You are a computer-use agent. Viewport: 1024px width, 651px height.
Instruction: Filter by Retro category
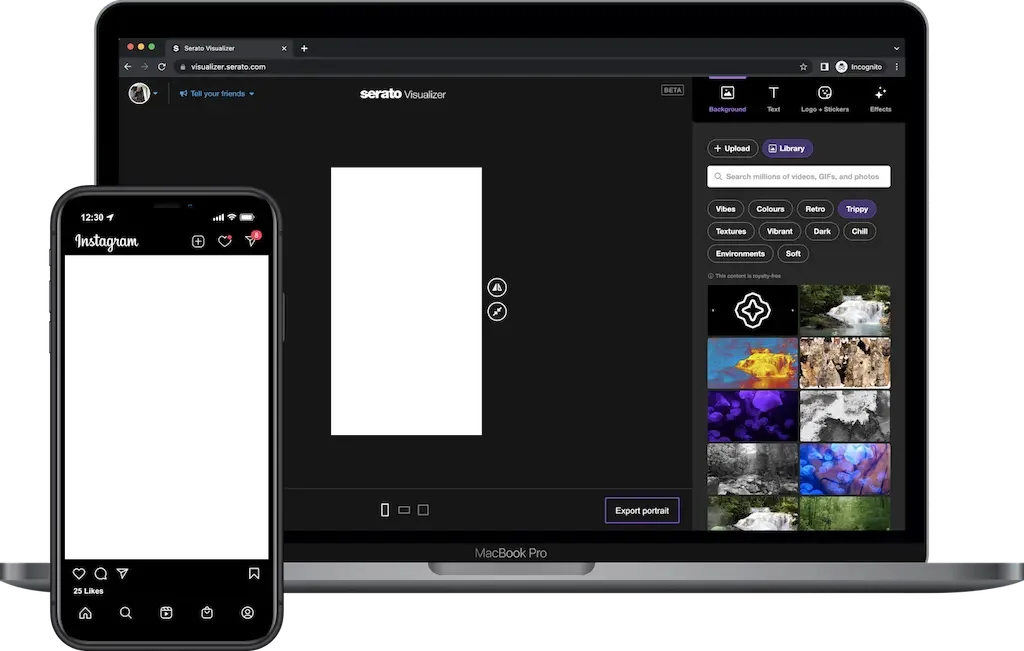pos(815,209)
